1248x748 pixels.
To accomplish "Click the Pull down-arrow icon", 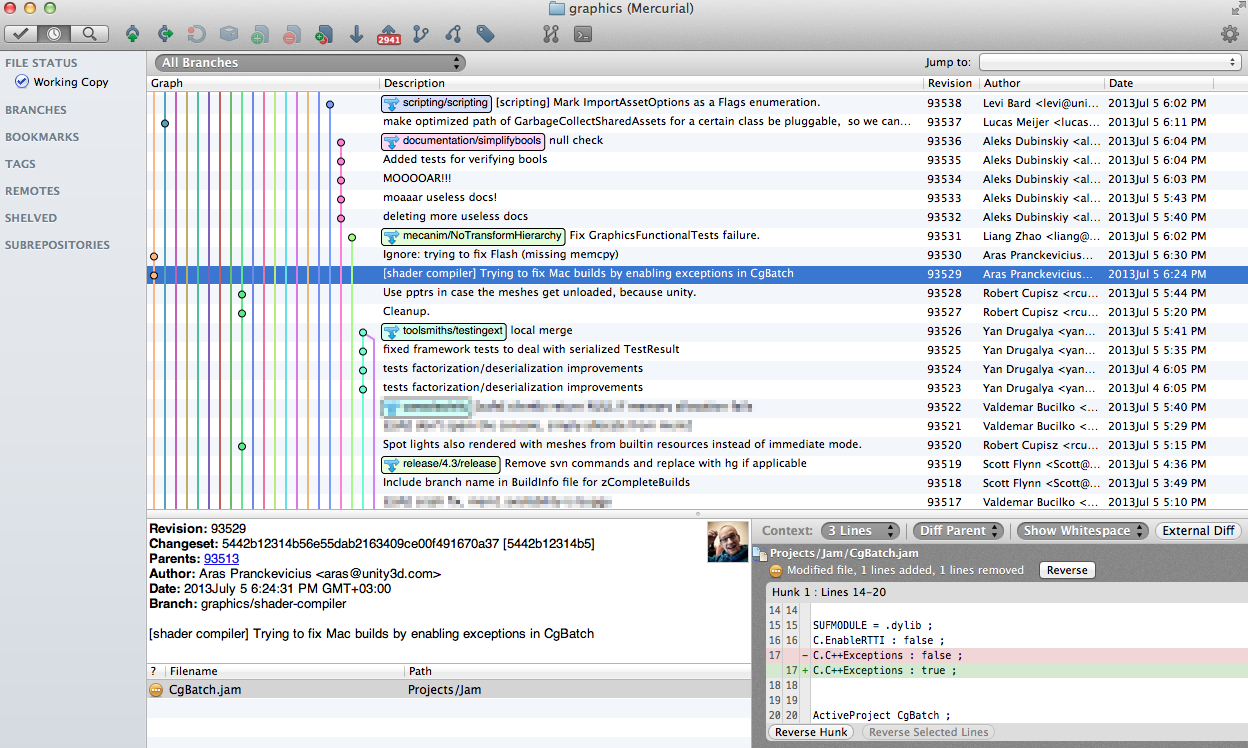I will click(356, 34).
